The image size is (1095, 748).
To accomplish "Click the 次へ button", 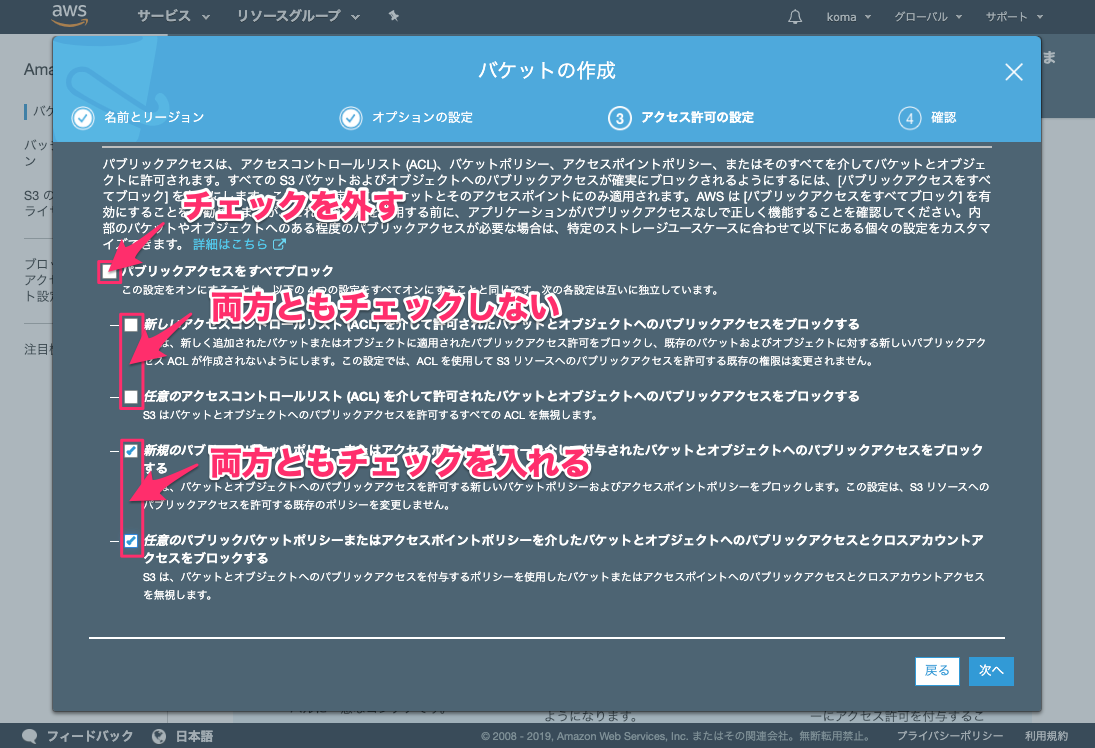I will coord(991,671).
